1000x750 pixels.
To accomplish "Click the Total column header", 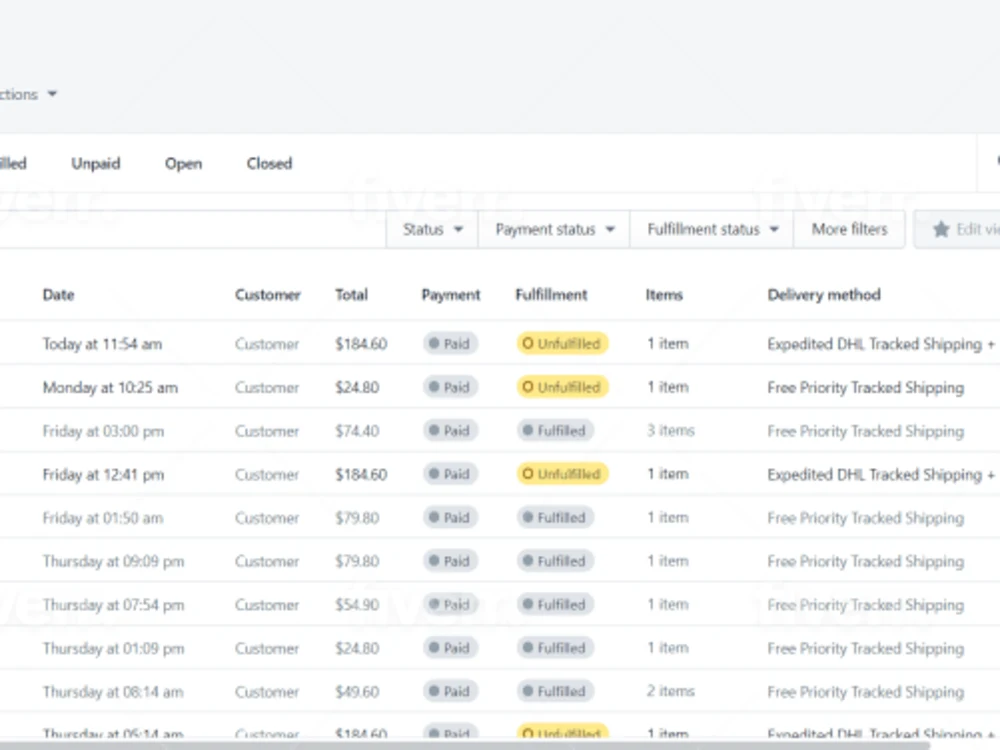I will coord(351,295).
